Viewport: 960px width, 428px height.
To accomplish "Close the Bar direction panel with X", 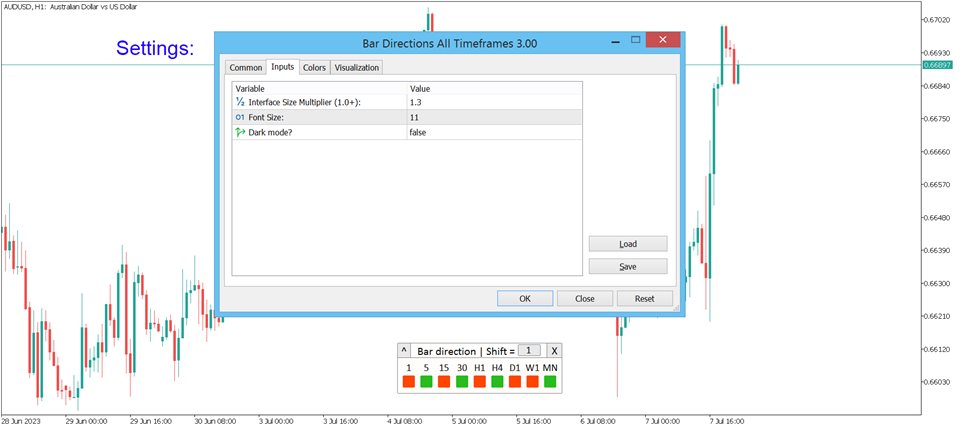I will pos(554,351).
